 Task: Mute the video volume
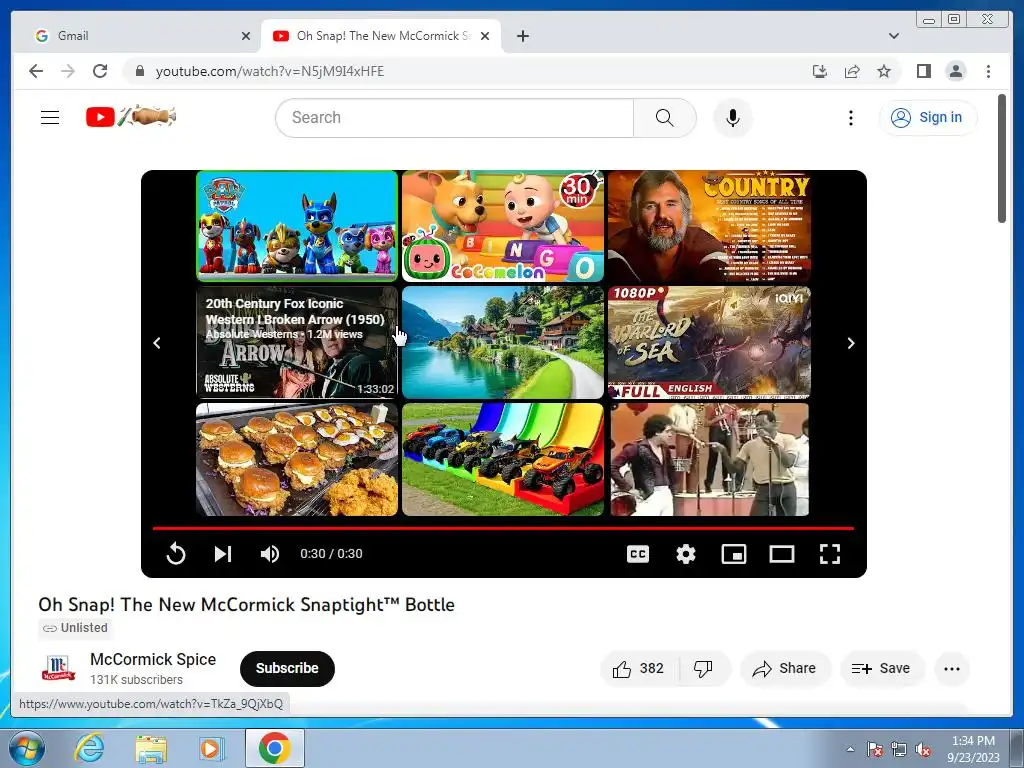click(270, 554)
